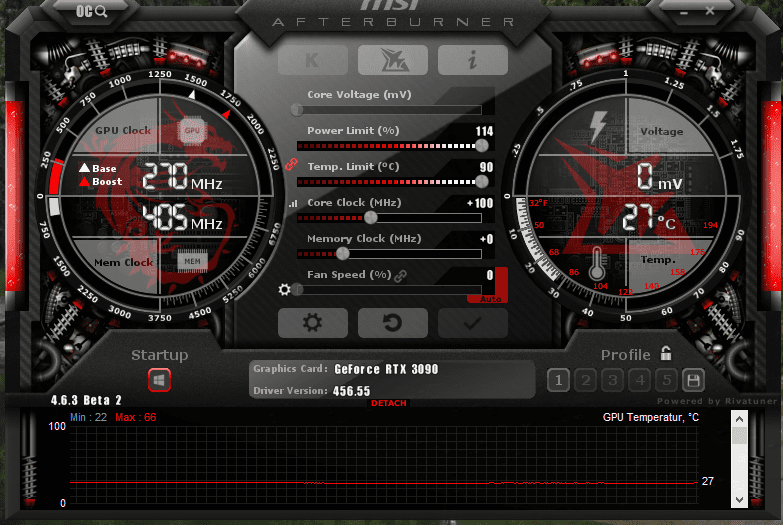Click the graph scrollbar thumb

point(739,435)
